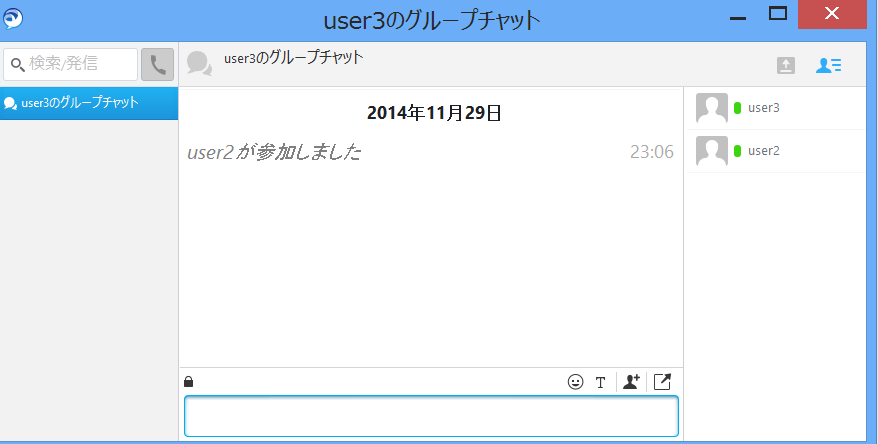Minimize the chat window
Screen dimensions: 878x444
coord(738,17)
